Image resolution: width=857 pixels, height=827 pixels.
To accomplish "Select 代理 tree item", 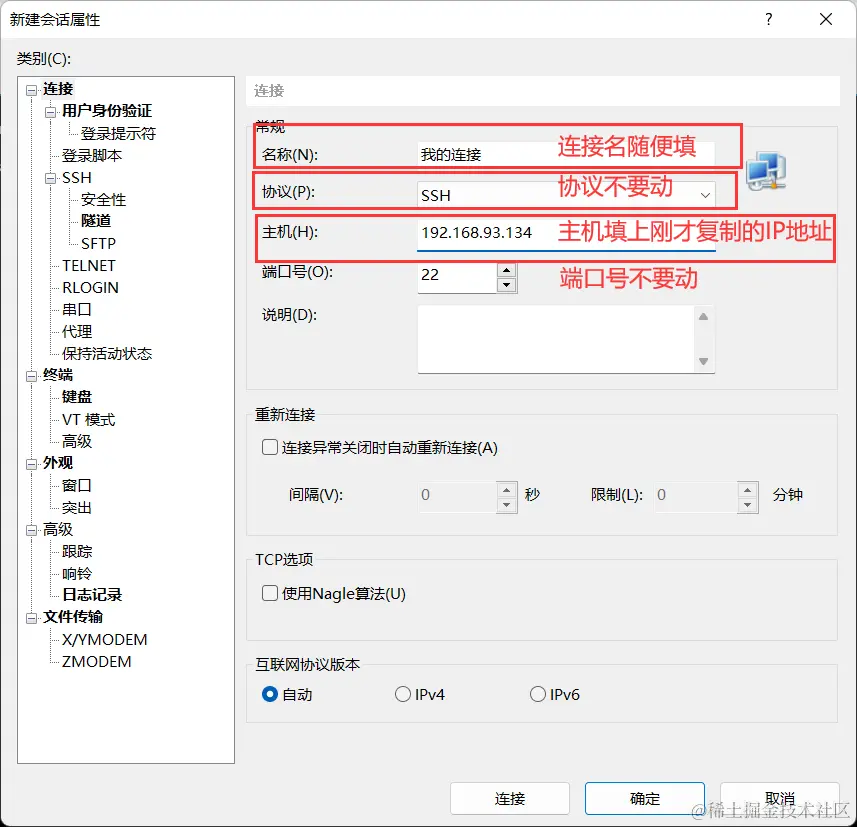I will coord(77,332).
